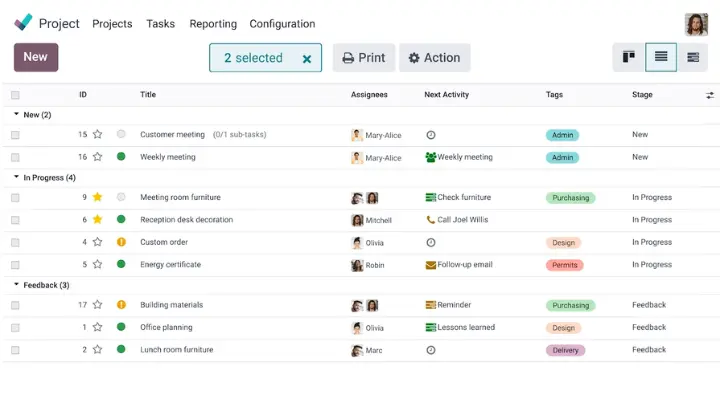Check the Energy certificate row checkbox
Screen dimensions: 720x403
pyautogui.click(x=15, y=265)
